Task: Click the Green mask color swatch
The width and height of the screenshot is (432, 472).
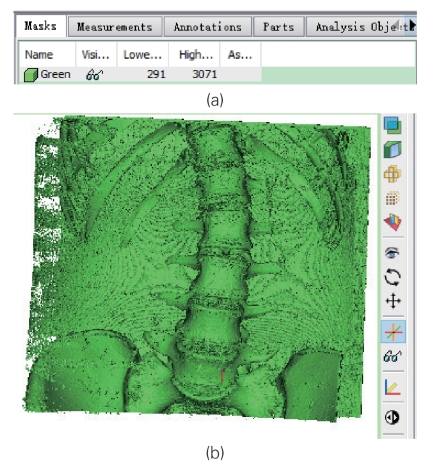Action: click(x=31, y=75)
